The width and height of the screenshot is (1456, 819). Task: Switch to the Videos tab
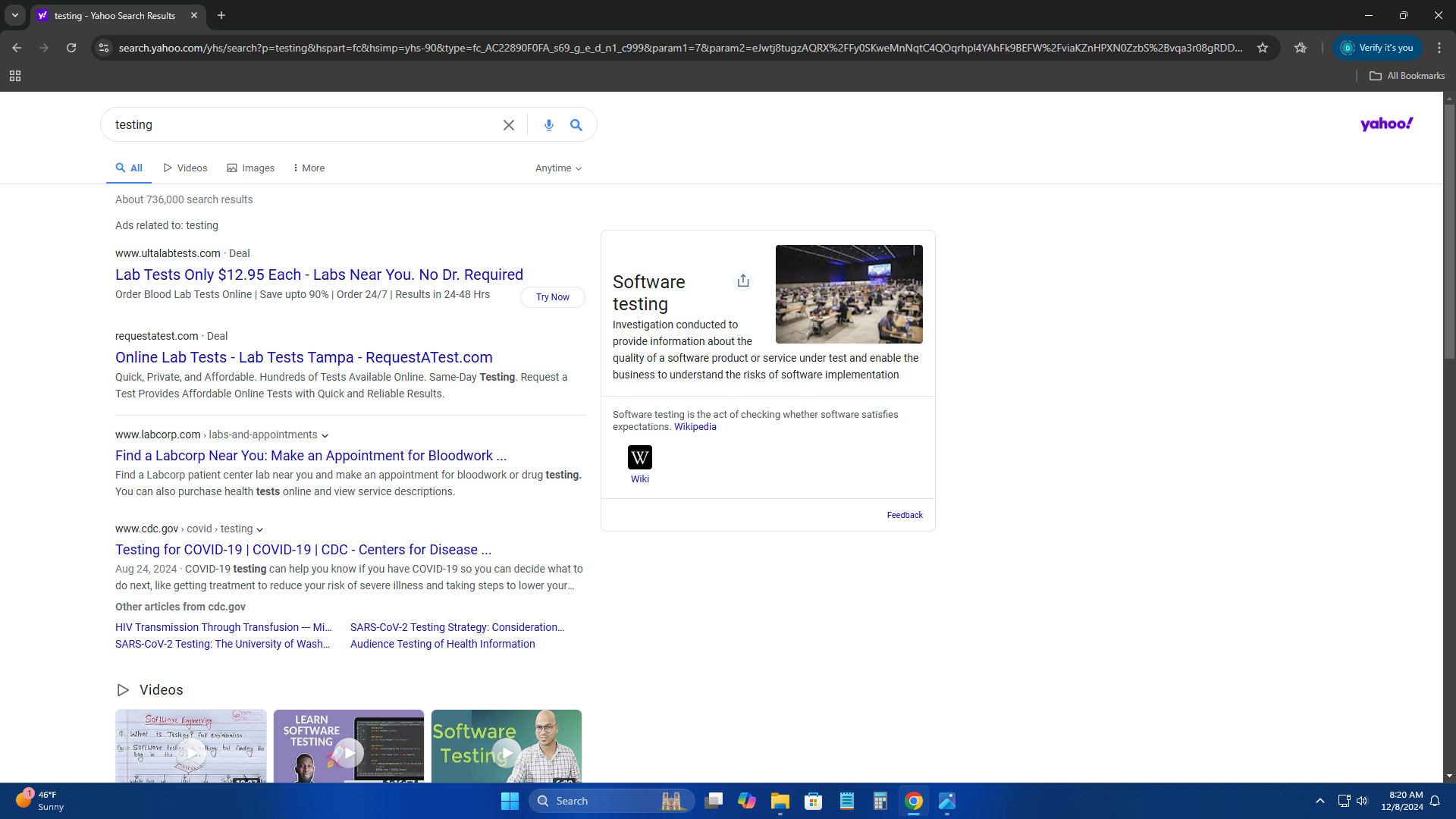tap(185, 168)
